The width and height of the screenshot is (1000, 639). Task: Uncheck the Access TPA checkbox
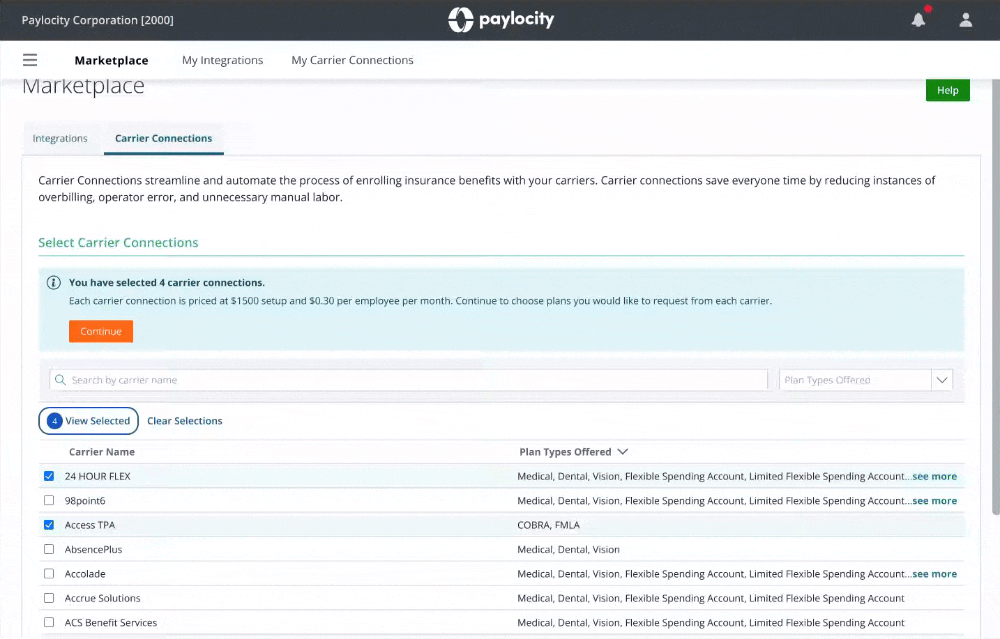coord(49,525)
